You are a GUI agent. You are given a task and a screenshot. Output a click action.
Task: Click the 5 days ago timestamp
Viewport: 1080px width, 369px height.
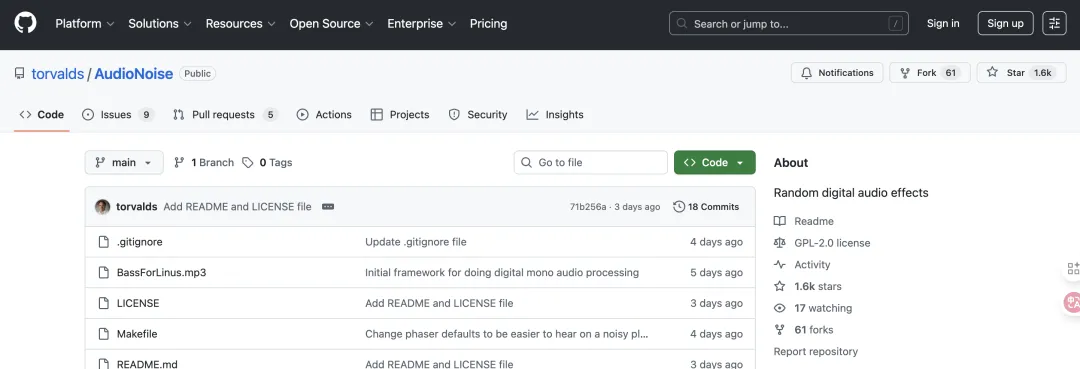[716, 273]
